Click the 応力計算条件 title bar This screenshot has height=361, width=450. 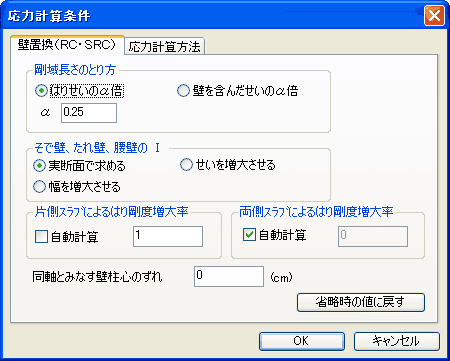pyautogui.click(x=213, y=15)
